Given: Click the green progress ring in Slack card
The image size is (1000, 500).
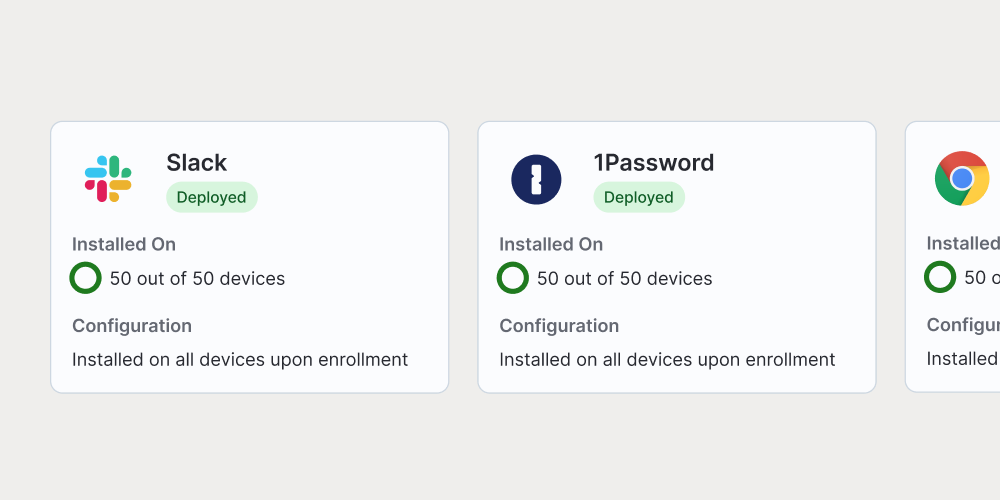Looking at the screenshot, I should (x=86, y=278).
